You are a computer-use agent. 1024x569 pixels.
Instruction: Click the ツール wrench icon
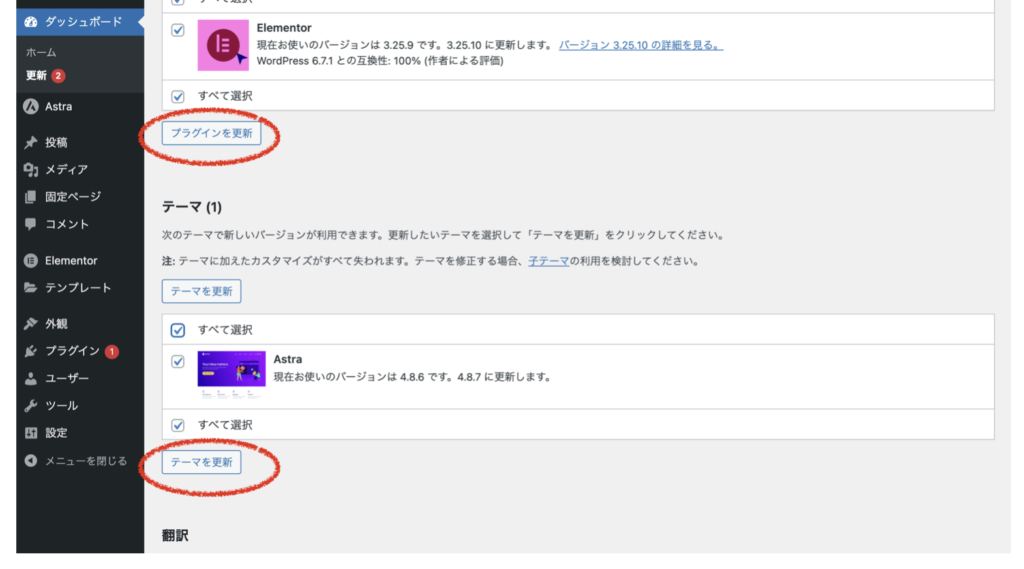(31, 406)
